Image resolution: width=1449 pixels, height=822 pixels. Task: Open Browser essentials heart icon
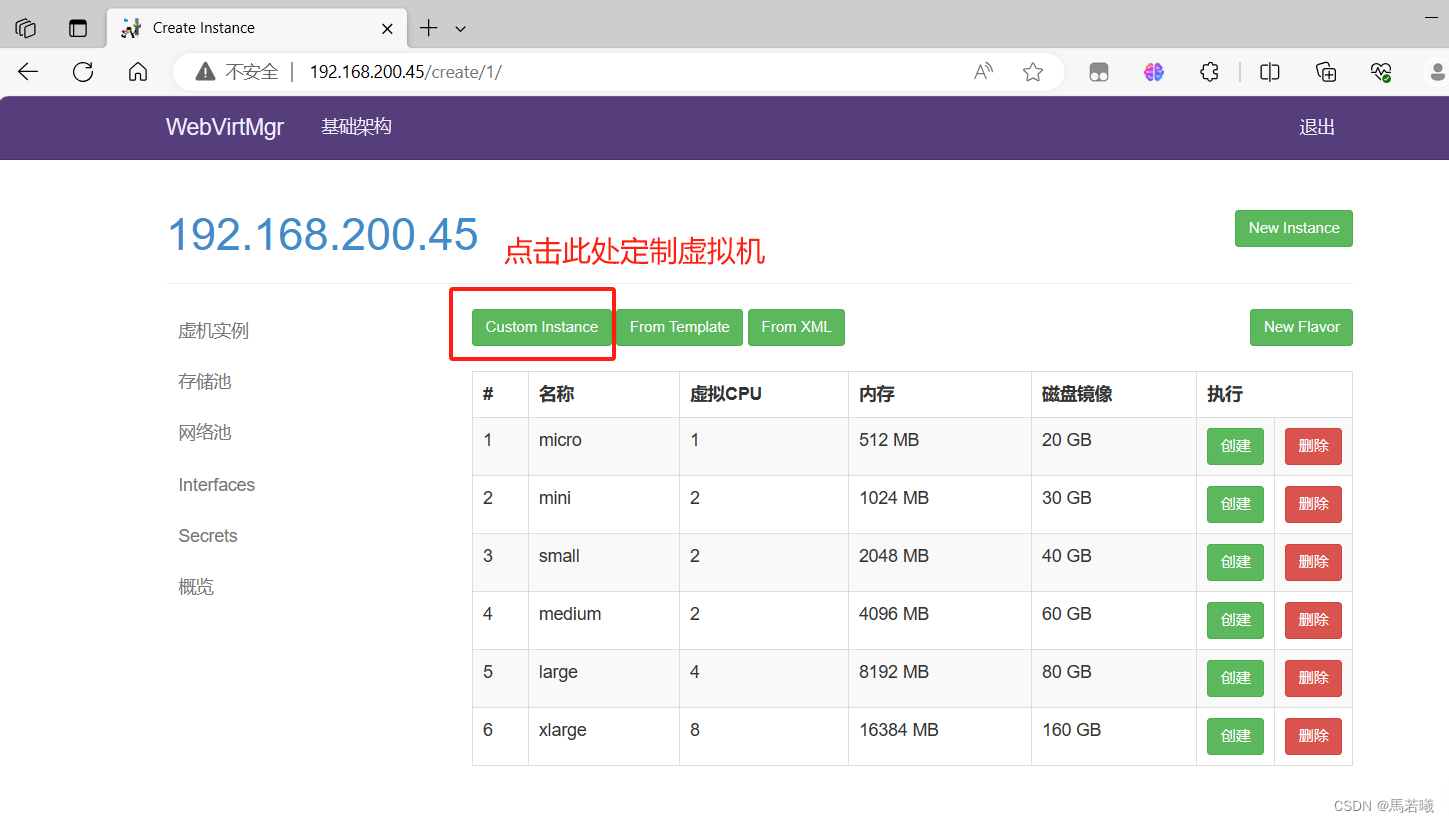point(1381,72)
